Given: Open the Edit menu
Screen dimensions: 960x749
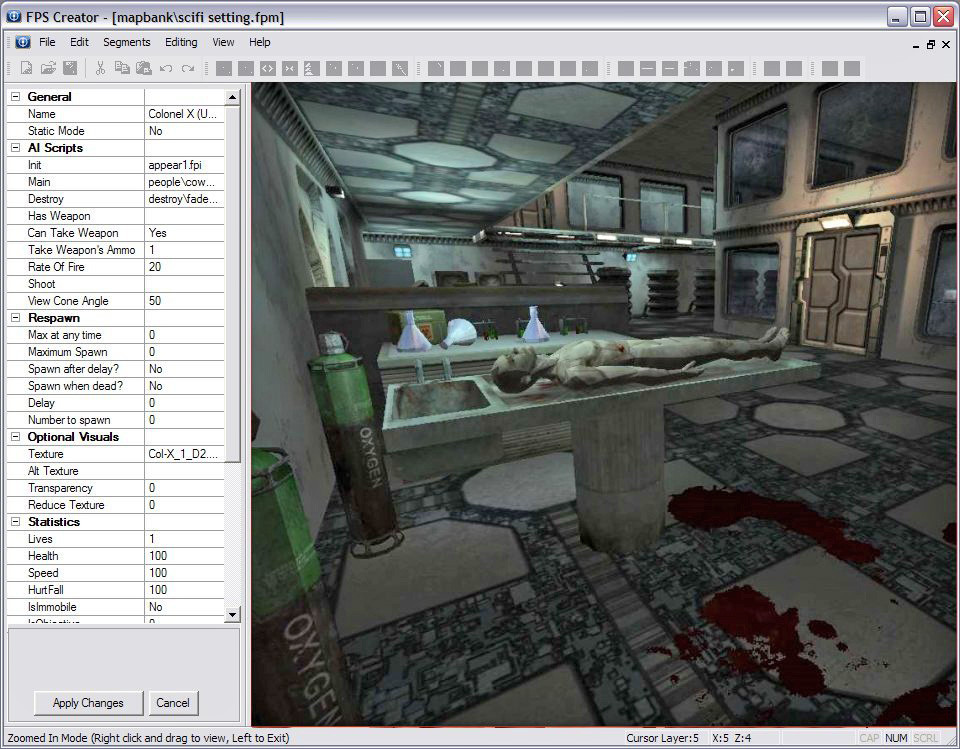Looking at the screenshot, I should coord(79,42).
